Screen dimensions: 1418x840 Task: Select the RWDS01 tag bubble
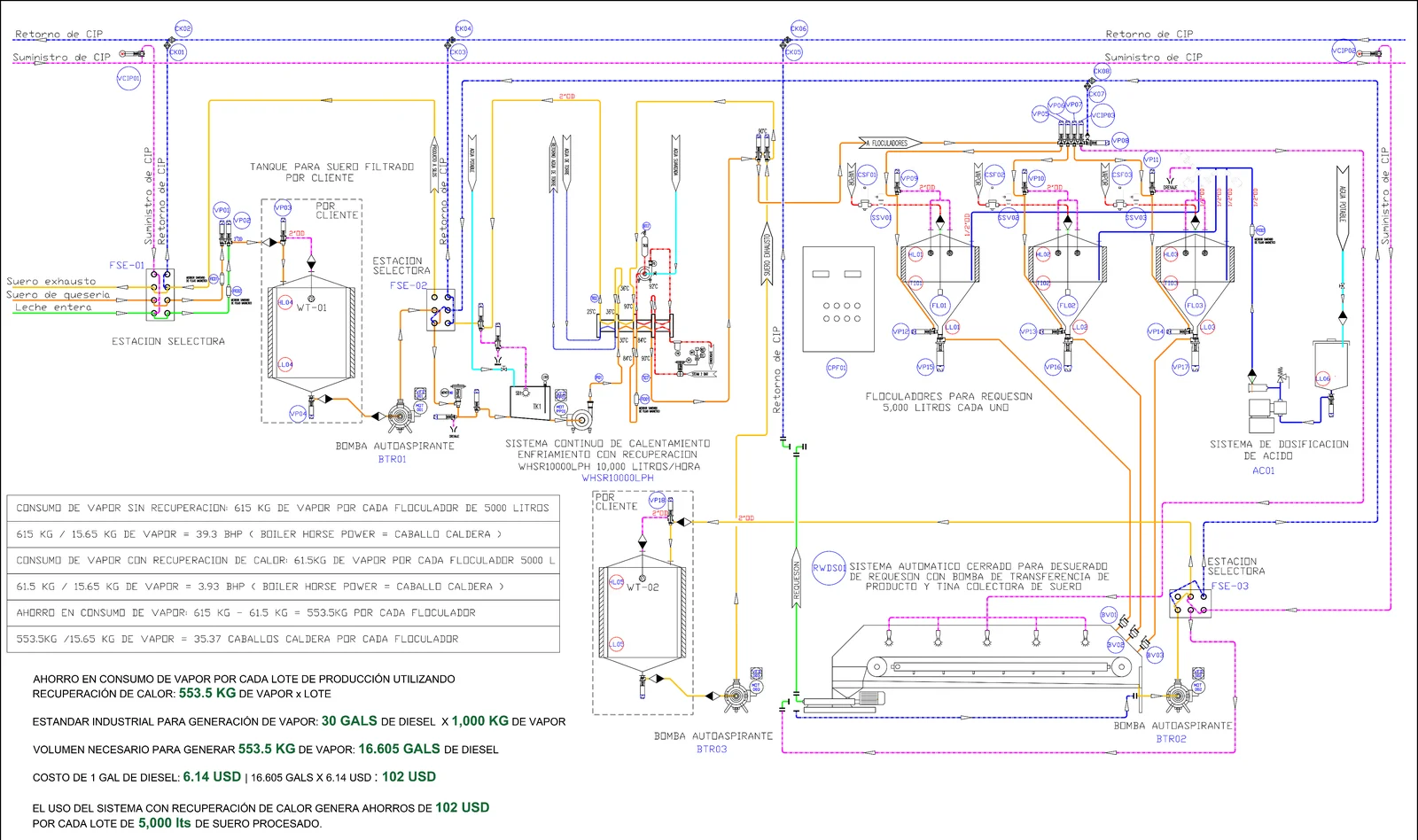[830, 568]
